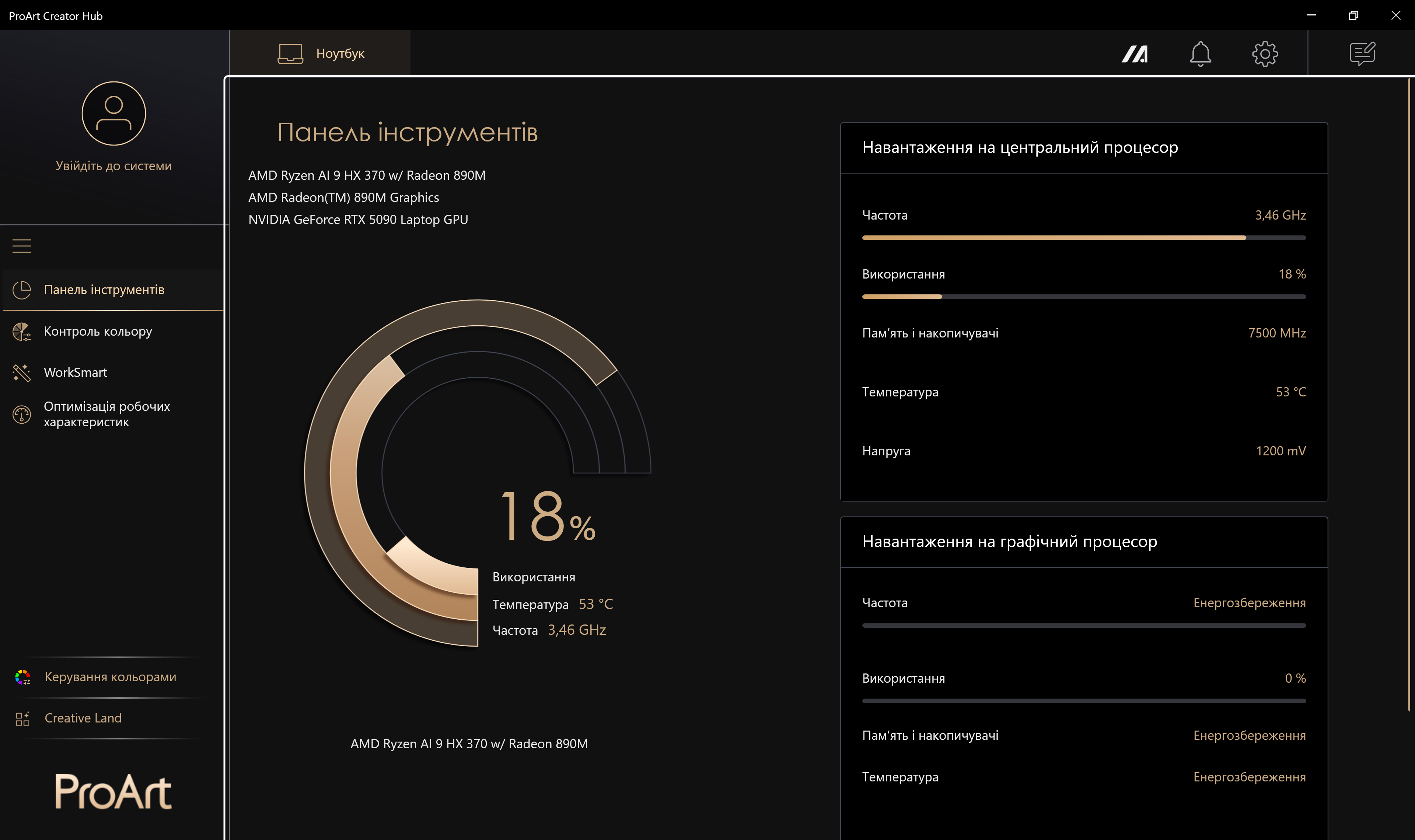1415x840 pixels.
Task: Open the MyASUS logo icon
Action: 1134,54
